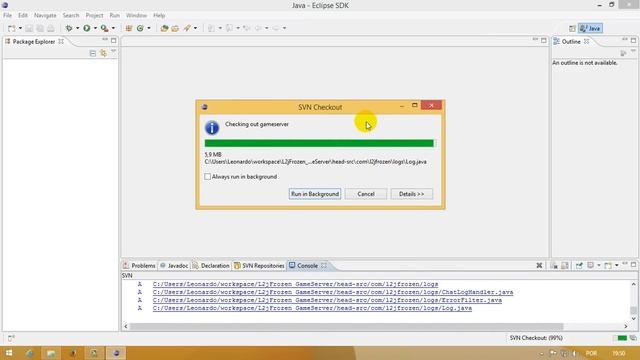Click the Progress view icon in status bar

click(x=633, y=338)
